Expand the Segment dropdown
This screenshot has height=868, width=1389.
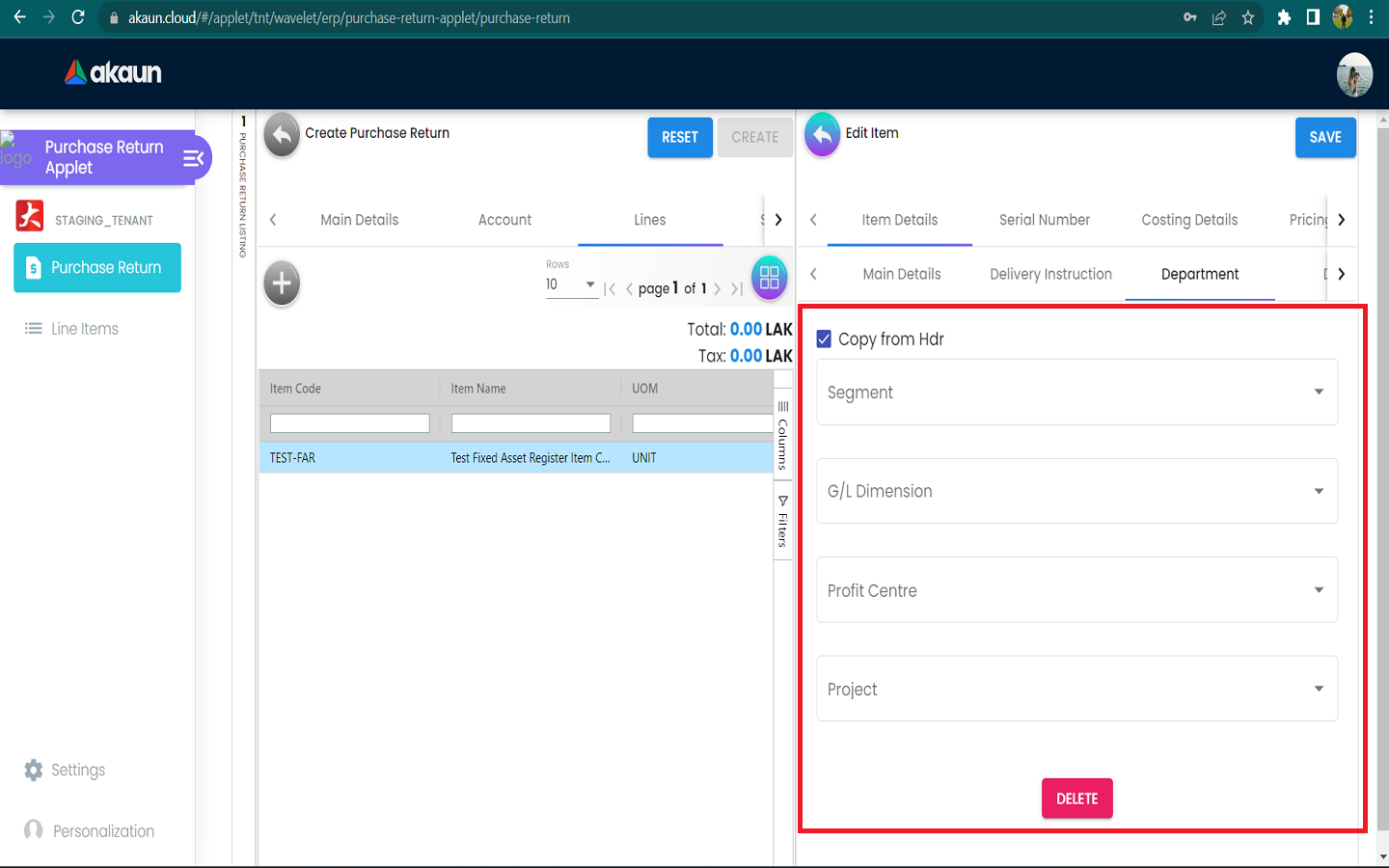[x=1076, y=393]
